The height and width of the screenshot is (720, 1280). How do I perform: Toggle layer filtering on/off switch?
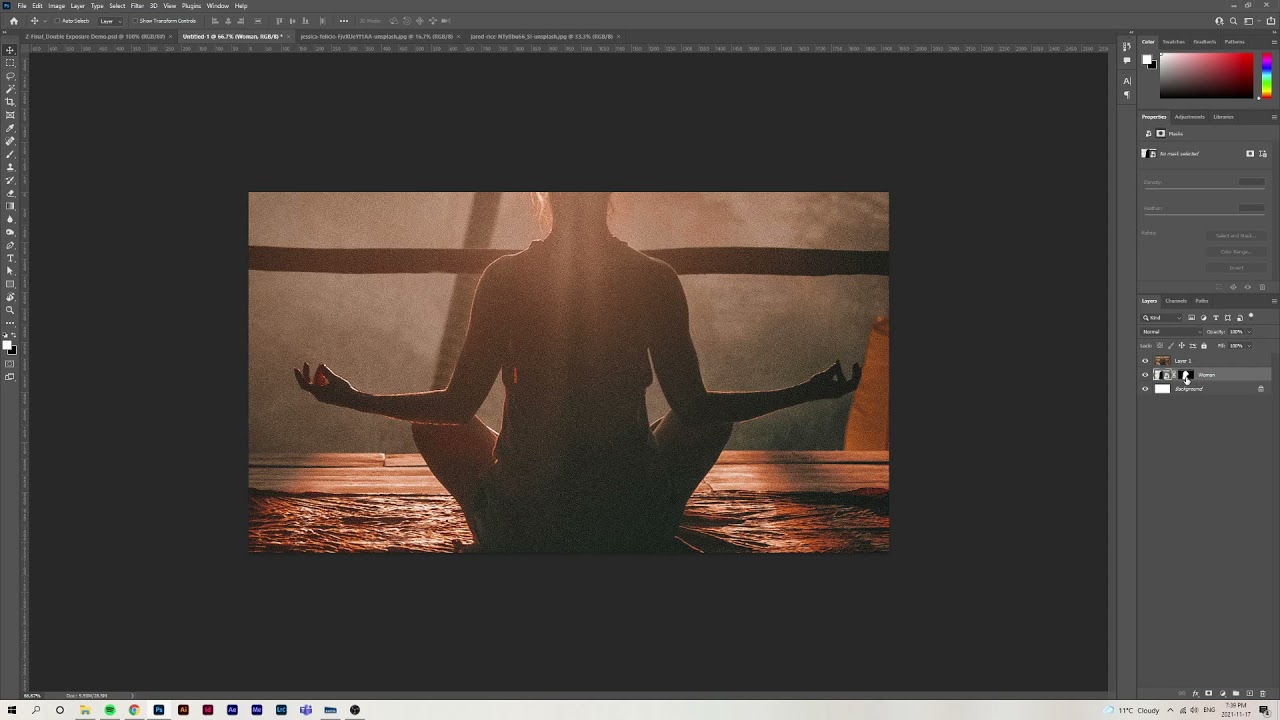tap(1251, 317)
